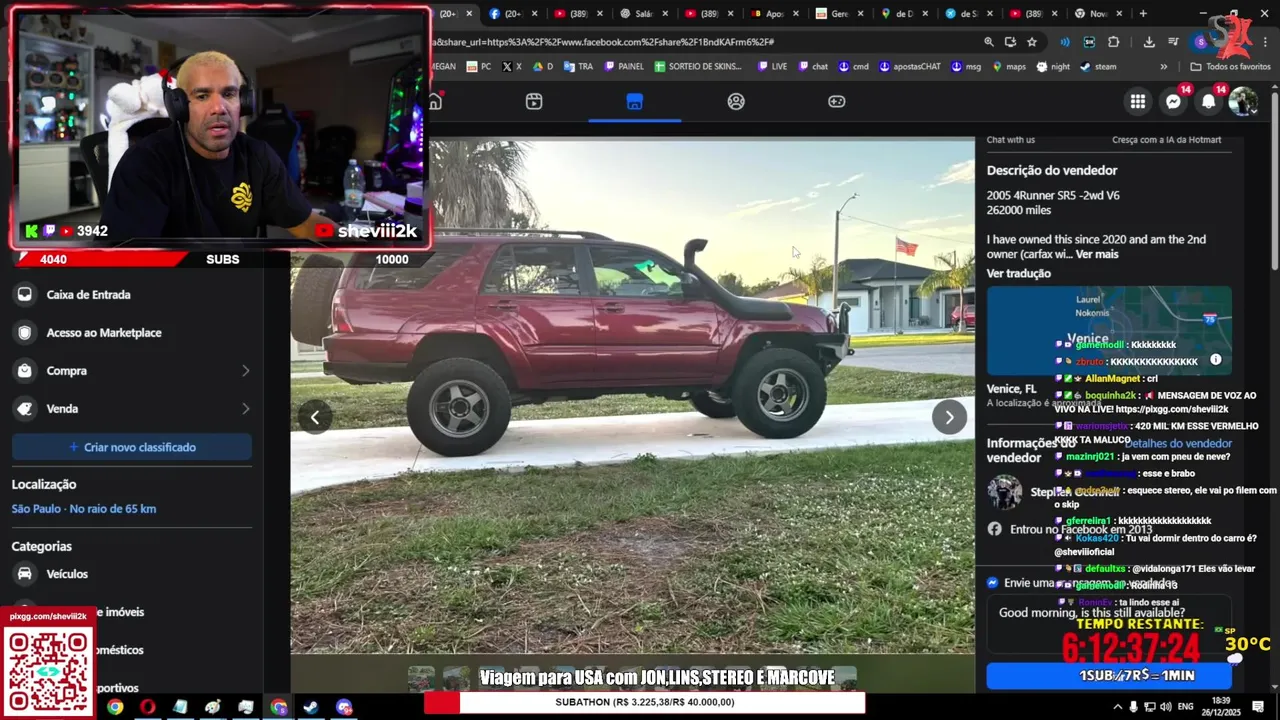Open the apostasCHAT bookmark
Image resolution: width=1280 pixels, height=720 pixels.
click(910, 67)
